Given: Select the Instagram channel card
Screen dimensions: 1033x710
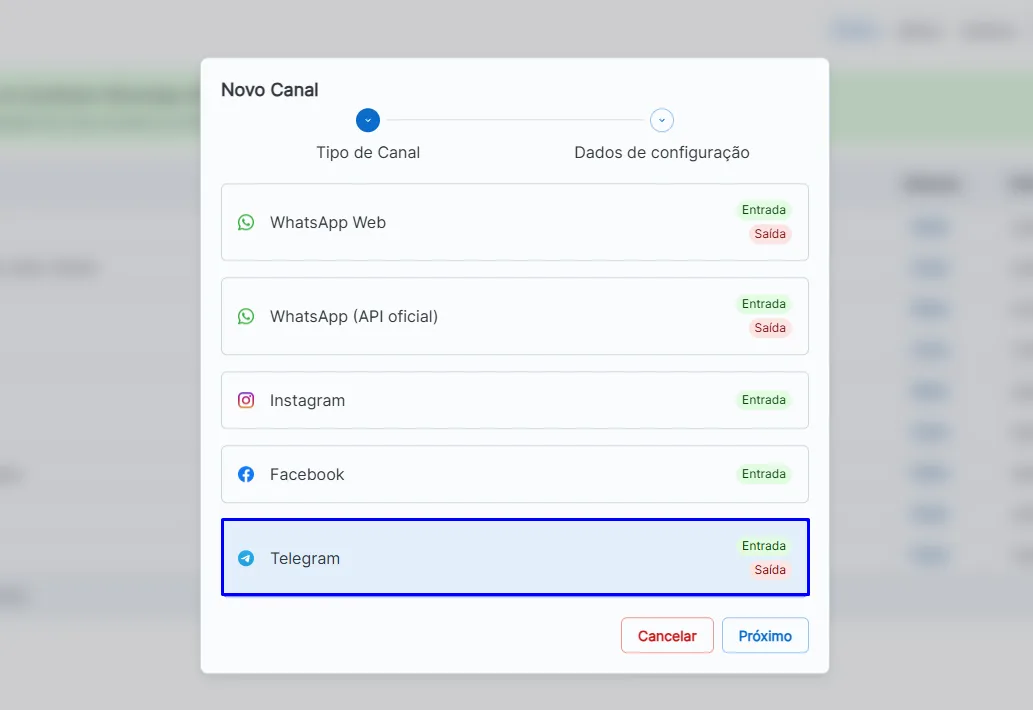Looking at the screenshot, I should pyautogui.click(x=515, y=400).
